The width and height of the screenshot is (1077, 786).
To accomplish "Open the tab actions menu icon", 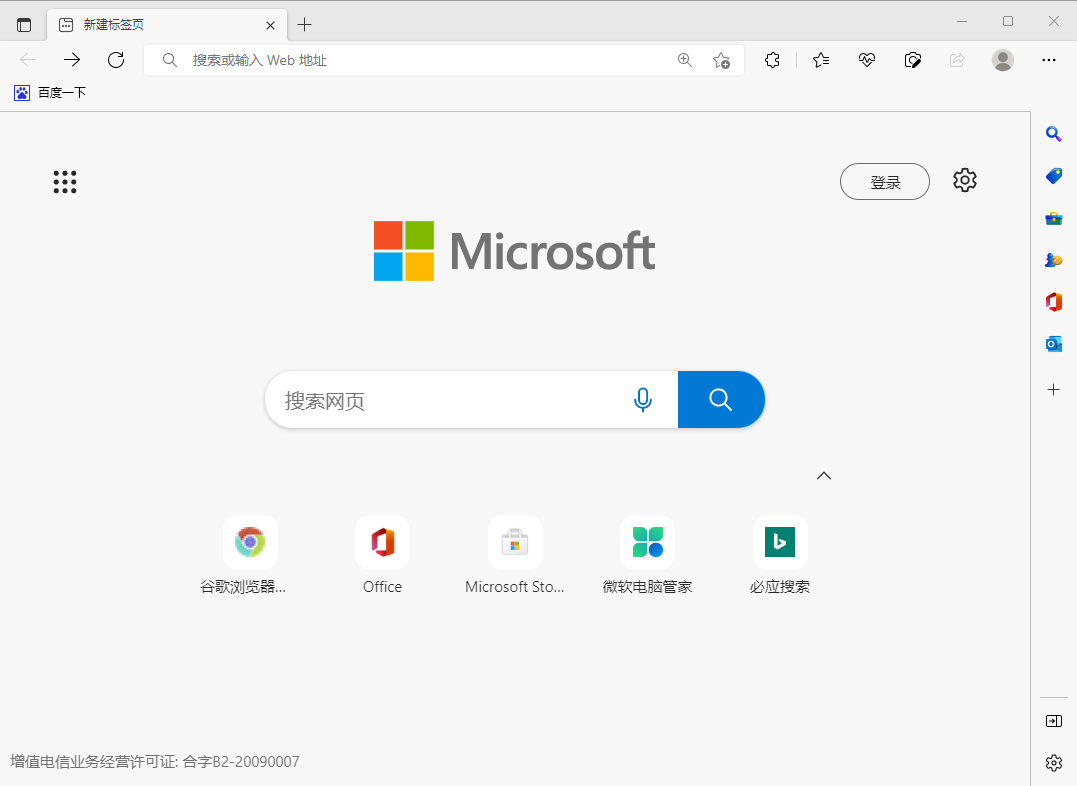I will [24, 25].
